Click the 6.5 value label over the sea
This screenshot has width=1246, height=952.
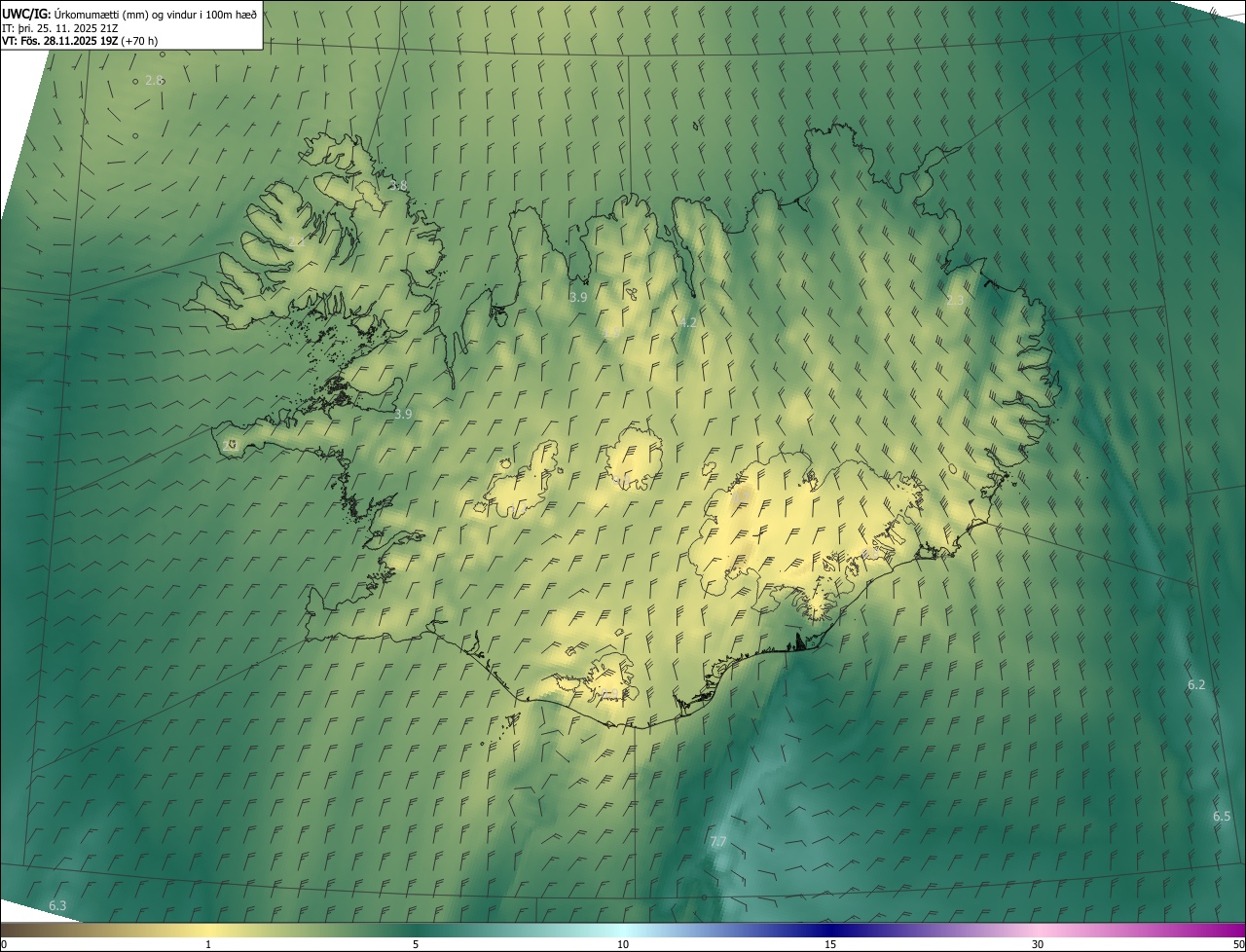[1222, 816]
